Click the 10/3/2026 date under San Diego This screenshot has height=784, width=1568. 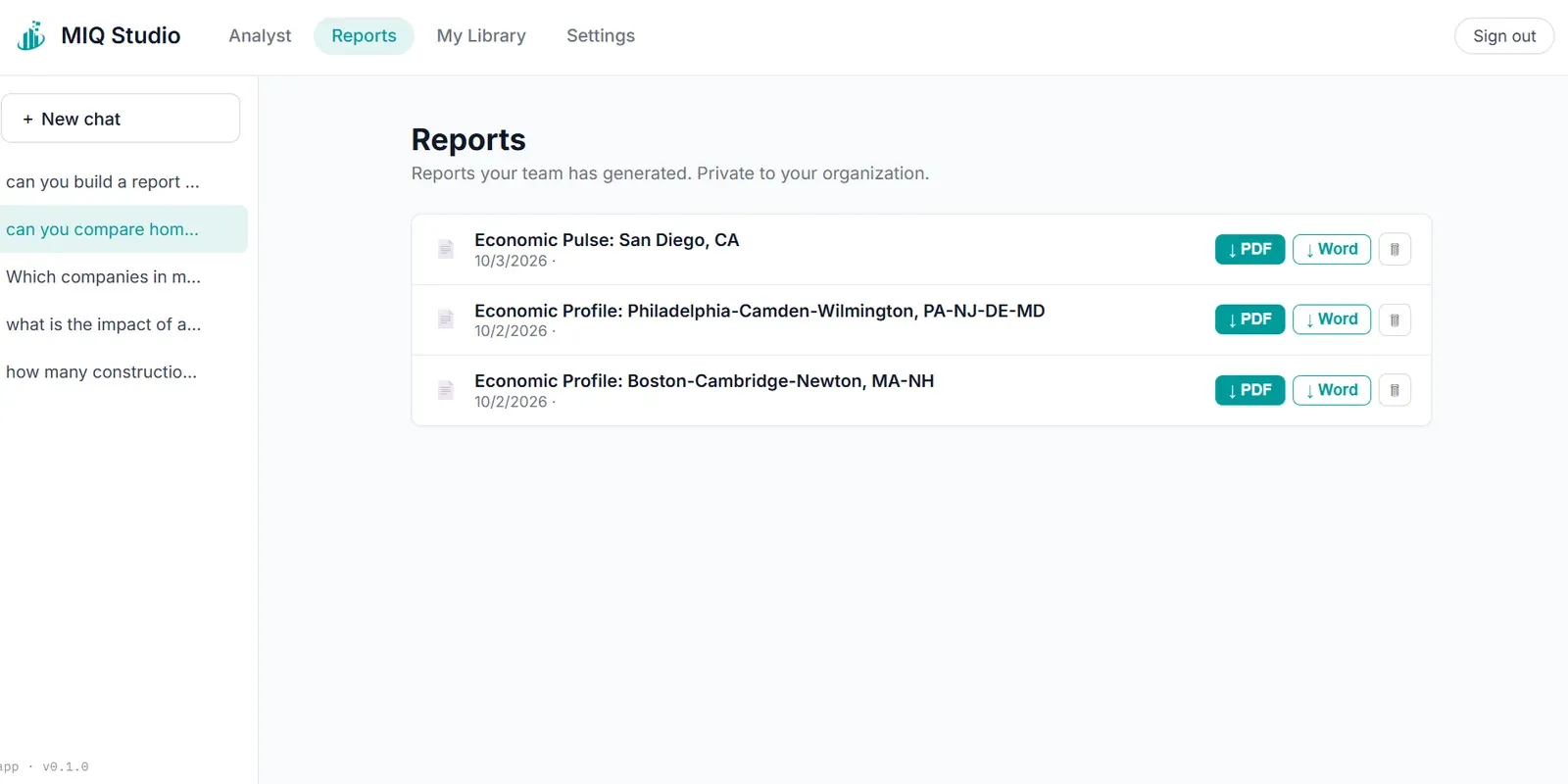[511, 261]
